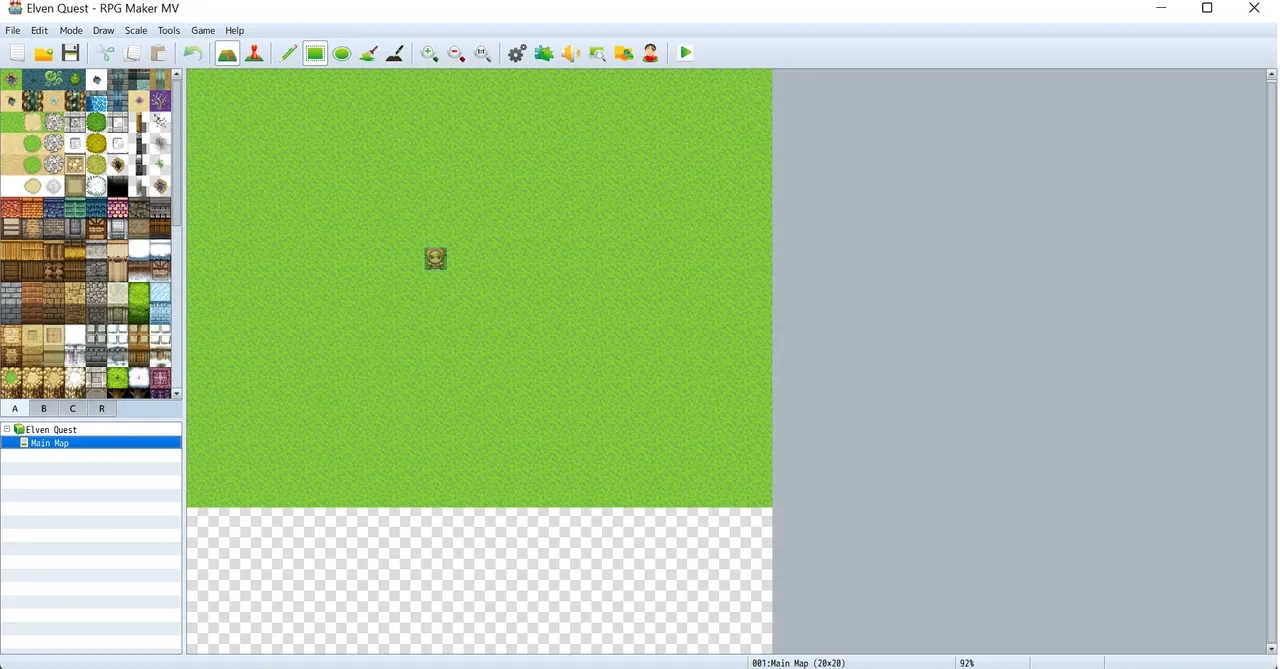Click the 001:Main Map (20x20) status text

[799, 663]
